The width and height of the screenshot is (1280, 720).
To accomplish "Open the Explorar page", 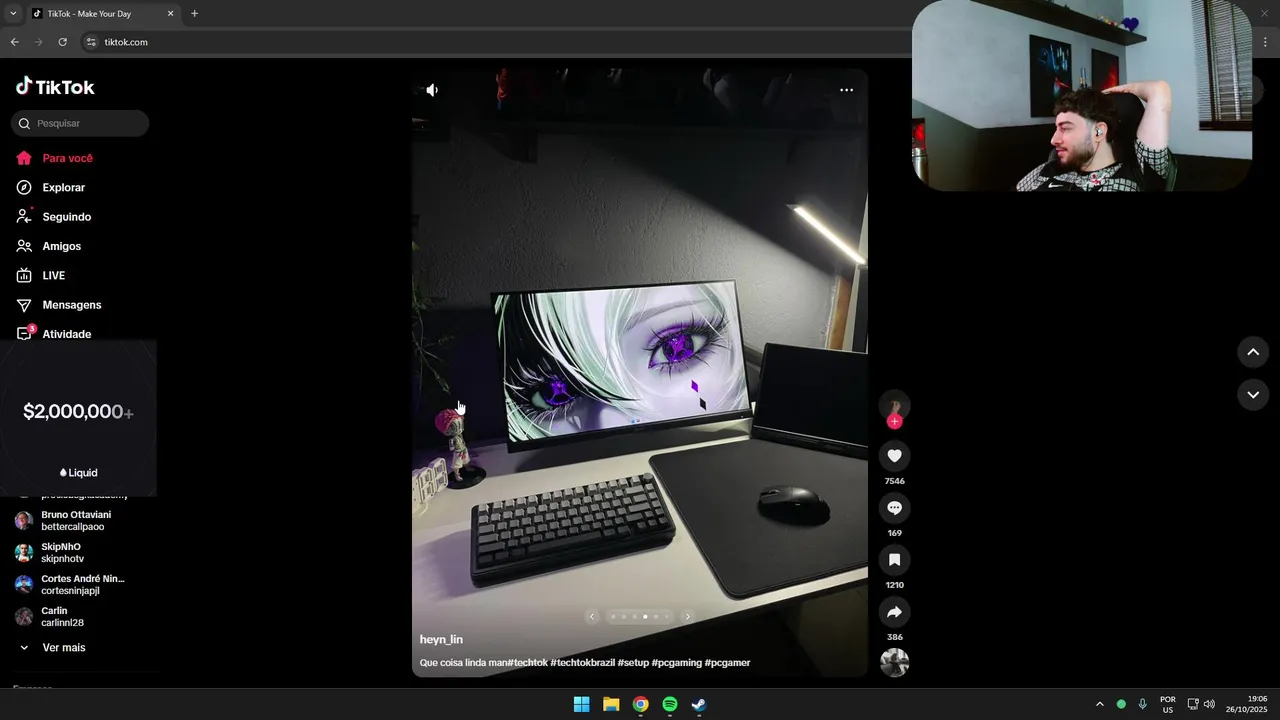I will point(52,187).
